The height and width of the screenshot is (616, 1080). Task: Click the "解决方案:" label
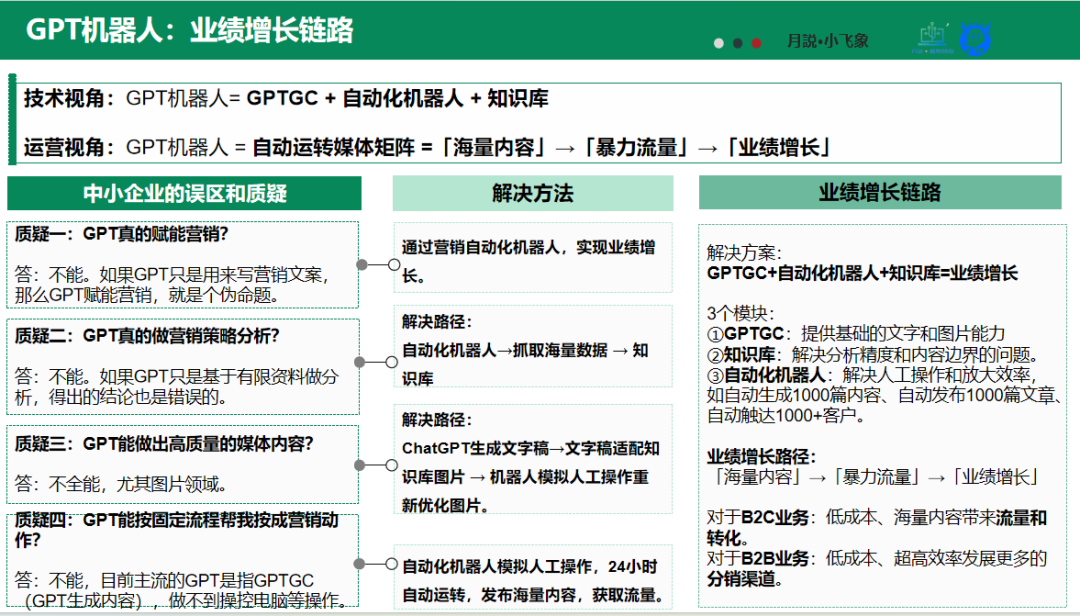coord(745,253)
